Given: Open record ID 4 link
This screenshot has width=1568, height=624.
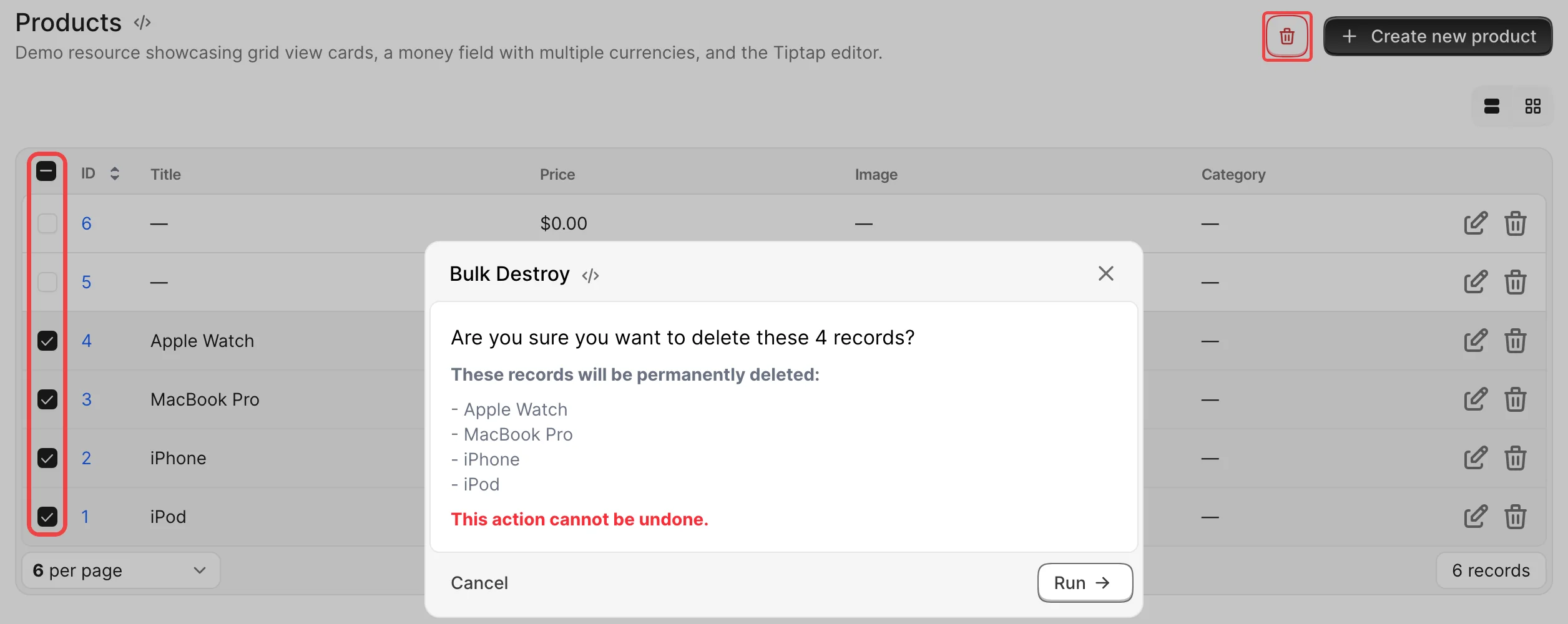Looking at the screenshot, I should click(86, 341).
